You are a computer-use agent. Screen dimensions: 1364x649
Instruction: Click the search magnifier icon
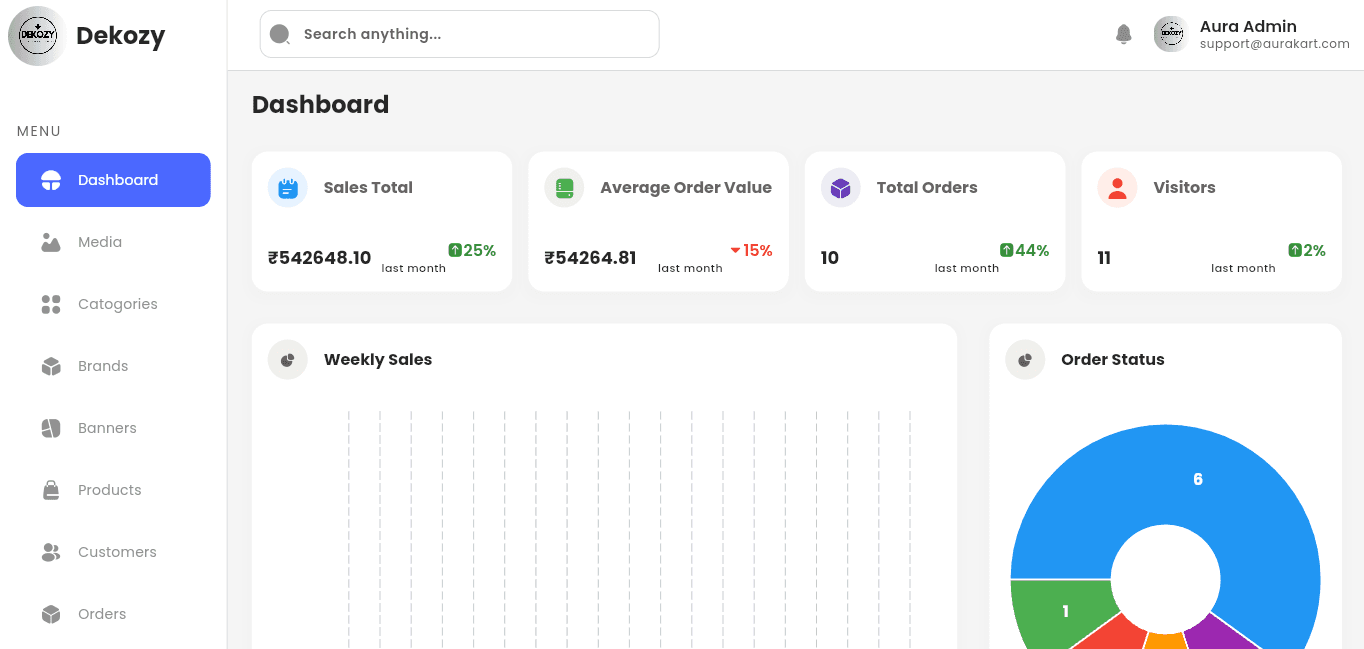[x=280, y=34]
